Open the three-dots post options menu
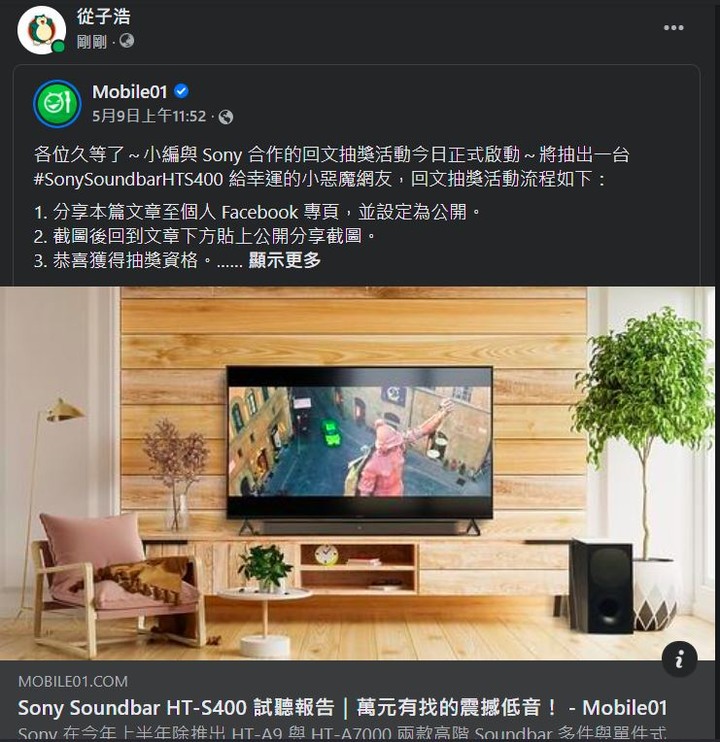Image resolution: width=720 pixels, height=742 pixels. 673,28
